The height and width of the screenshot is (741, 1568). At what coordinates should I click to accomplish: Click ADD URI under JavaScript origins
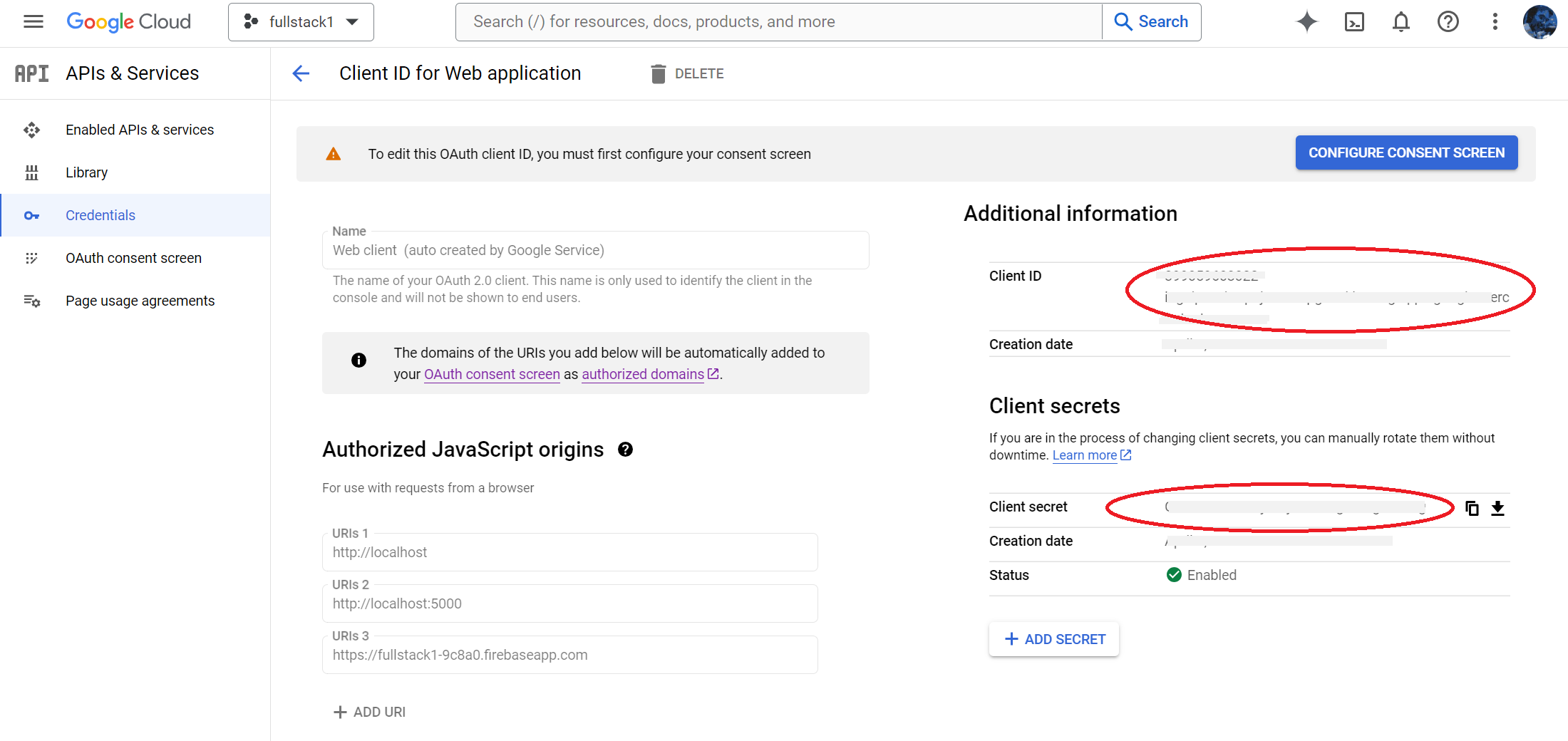(x=369, y=712)
